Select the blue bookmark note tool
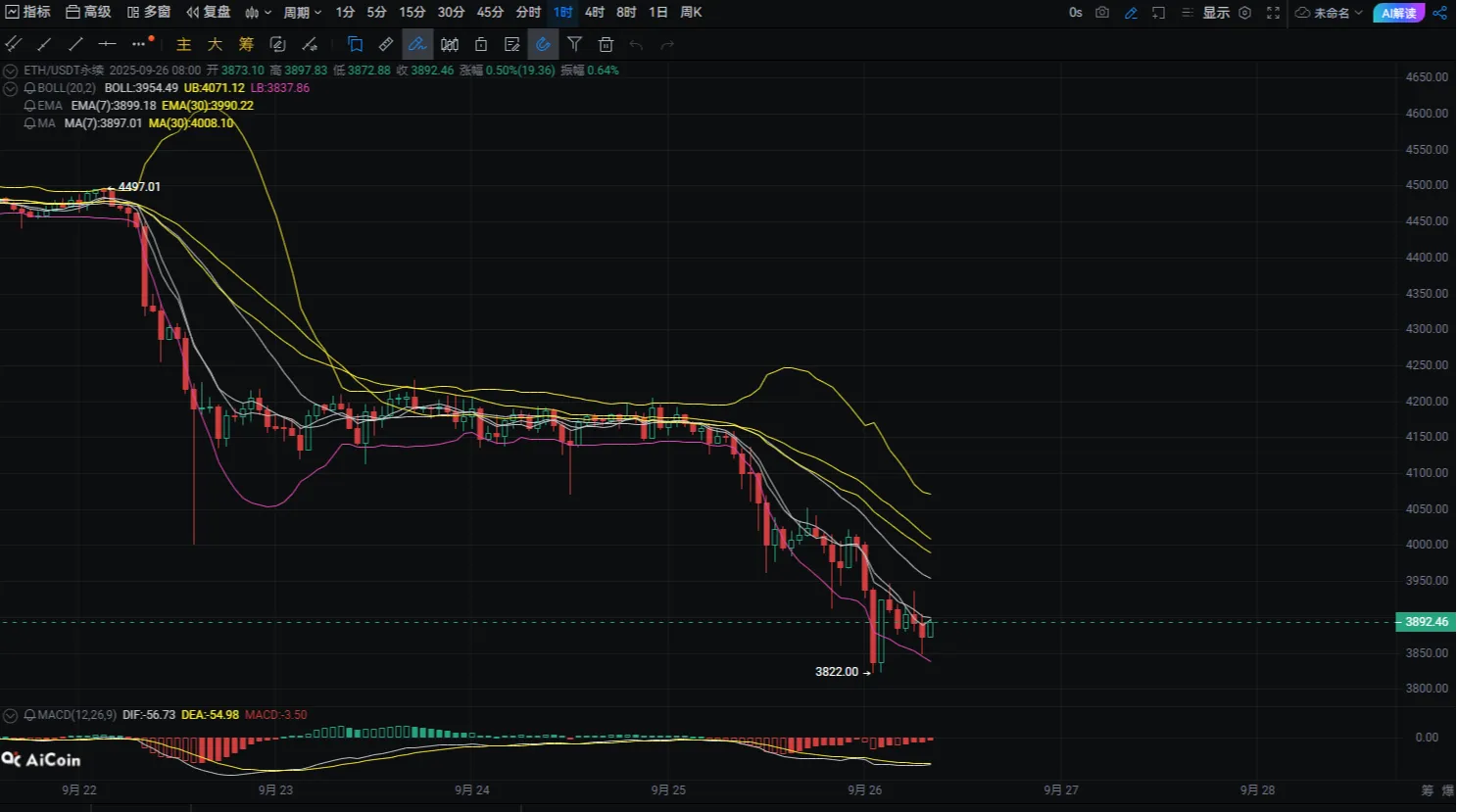The width and height of the screenshot is (1457, 812). (x=355, y=44)
